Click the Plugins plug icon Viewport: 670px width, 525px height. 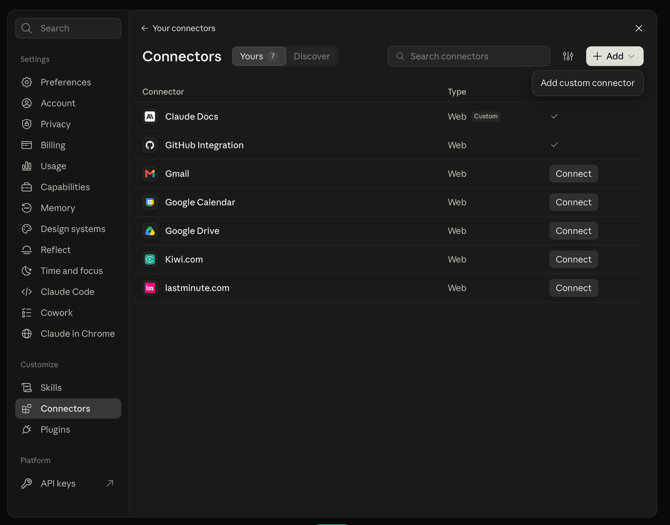click(26, 429)
